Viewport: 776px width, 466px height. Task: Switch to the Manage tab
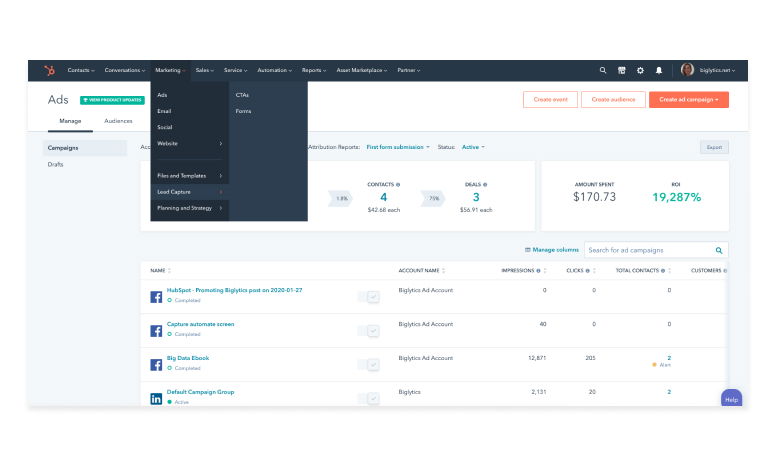pos(70,121)
